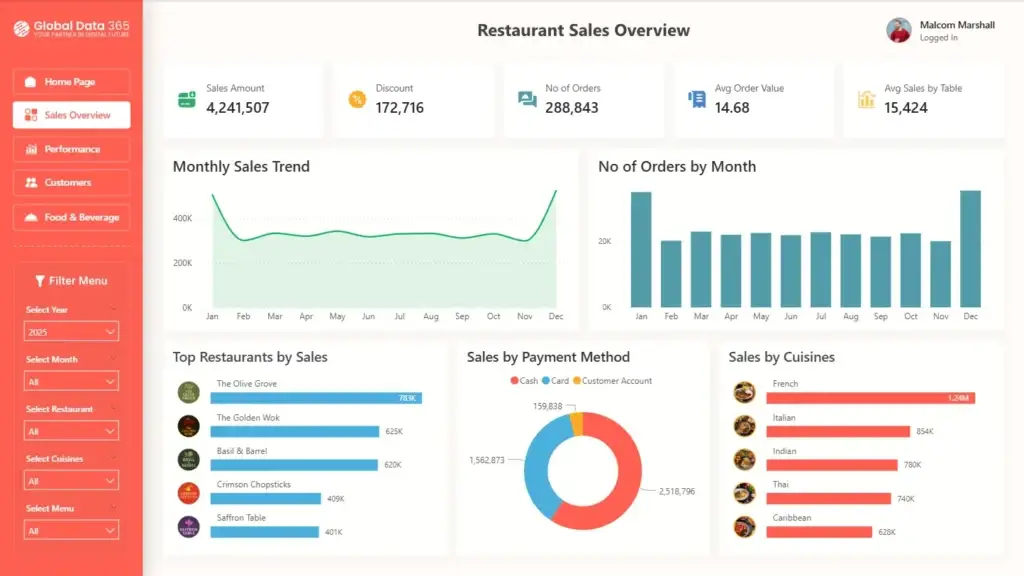Open the Select Month dropdown
1024x576 pixels.
[71, 380]
